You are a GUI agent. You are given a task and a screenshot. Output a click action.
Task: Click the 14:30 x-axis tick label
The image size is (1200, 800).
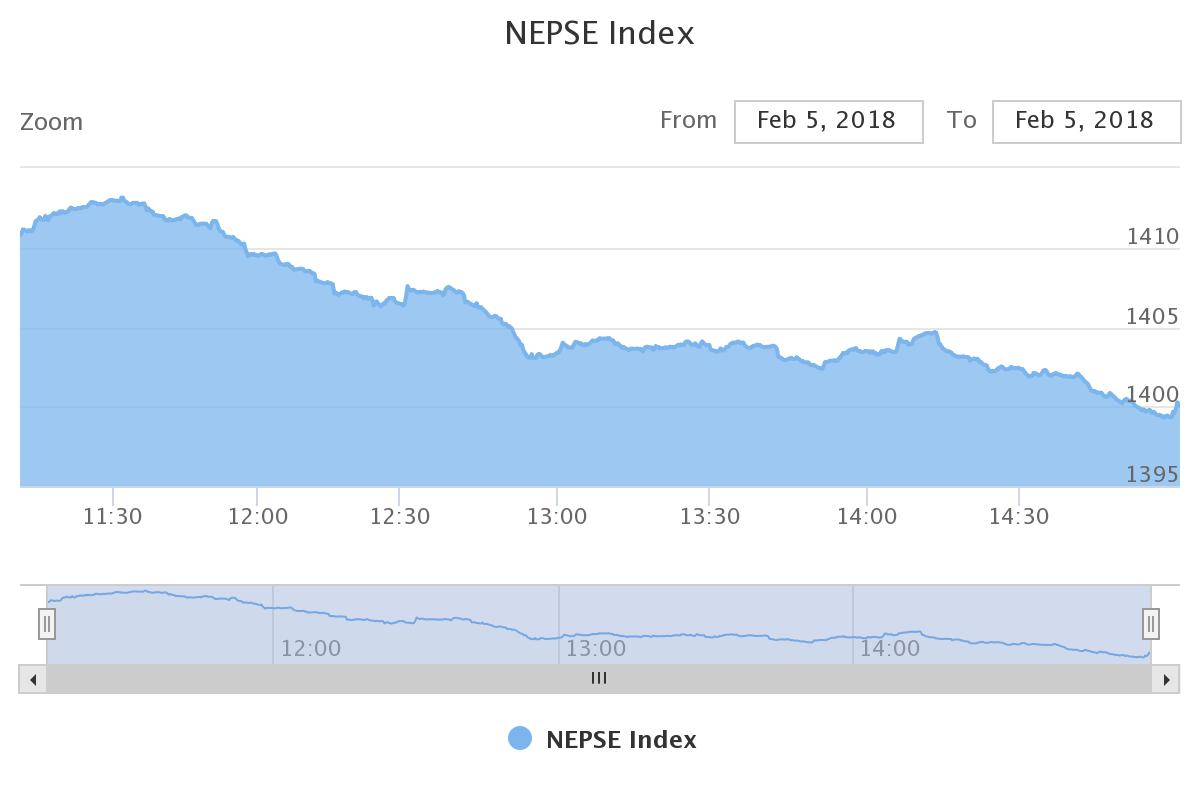[x=1018, y=516]
